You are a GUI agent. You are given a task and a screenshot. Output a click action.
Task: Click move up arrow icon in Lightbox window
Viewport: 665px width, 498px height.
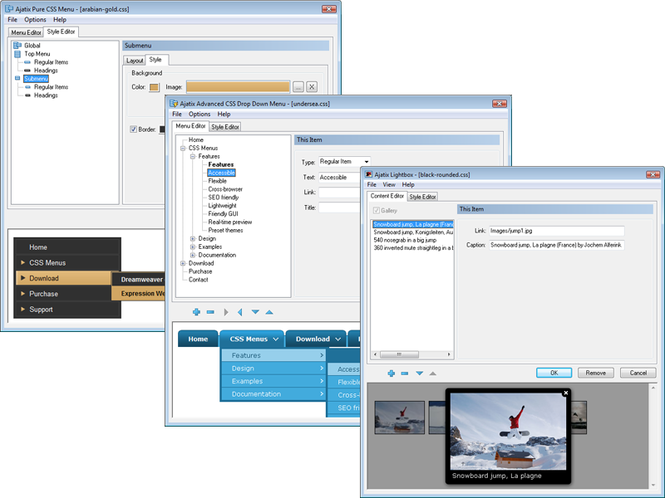point(433,373)
